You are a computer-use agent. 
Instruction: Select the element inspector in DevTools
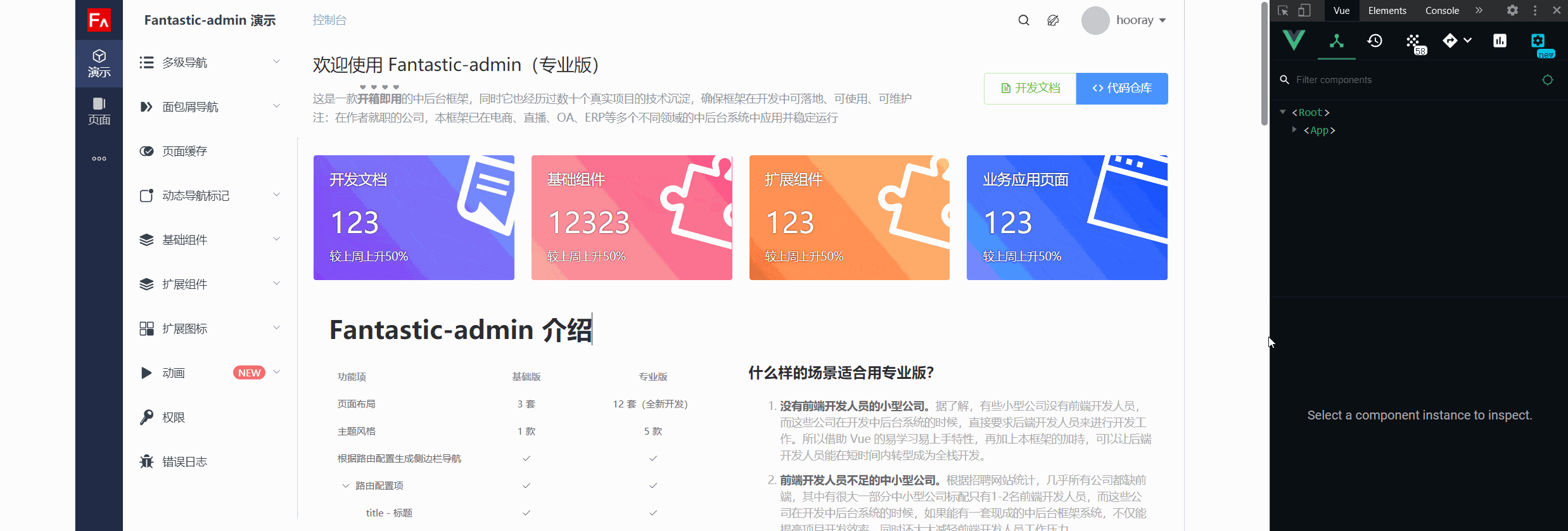(x=1283, y=11)
